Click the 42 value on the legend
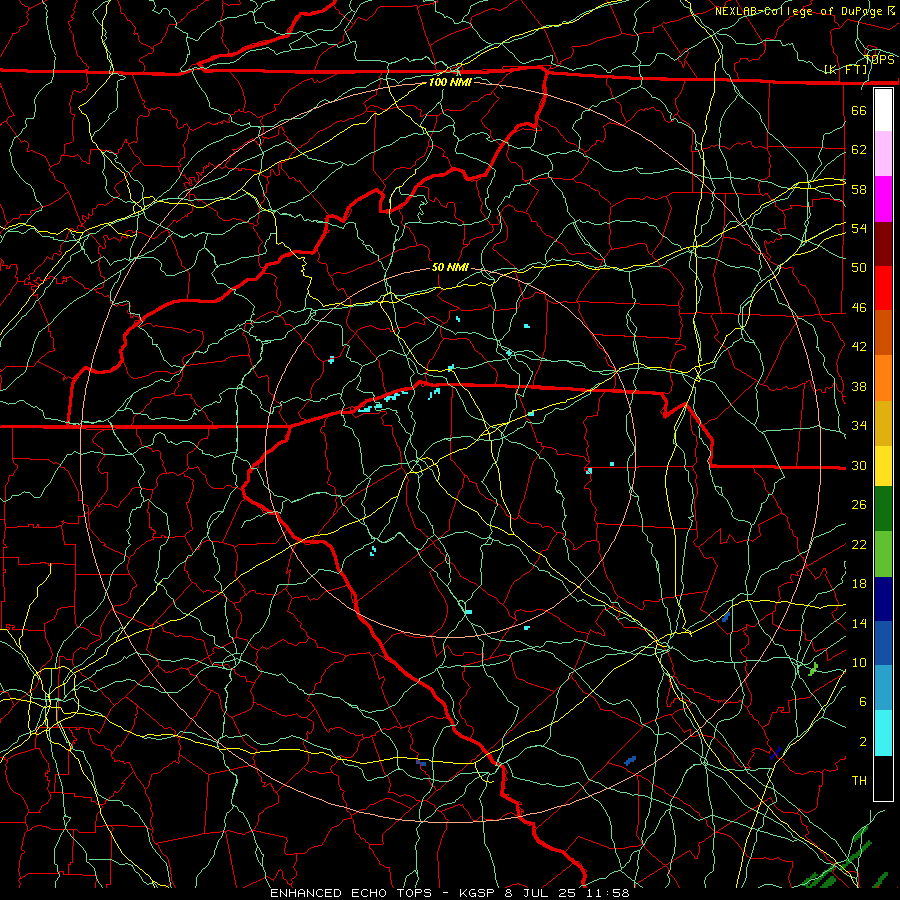Viewport: 900px width, 900px height. [x=859, y=347]
